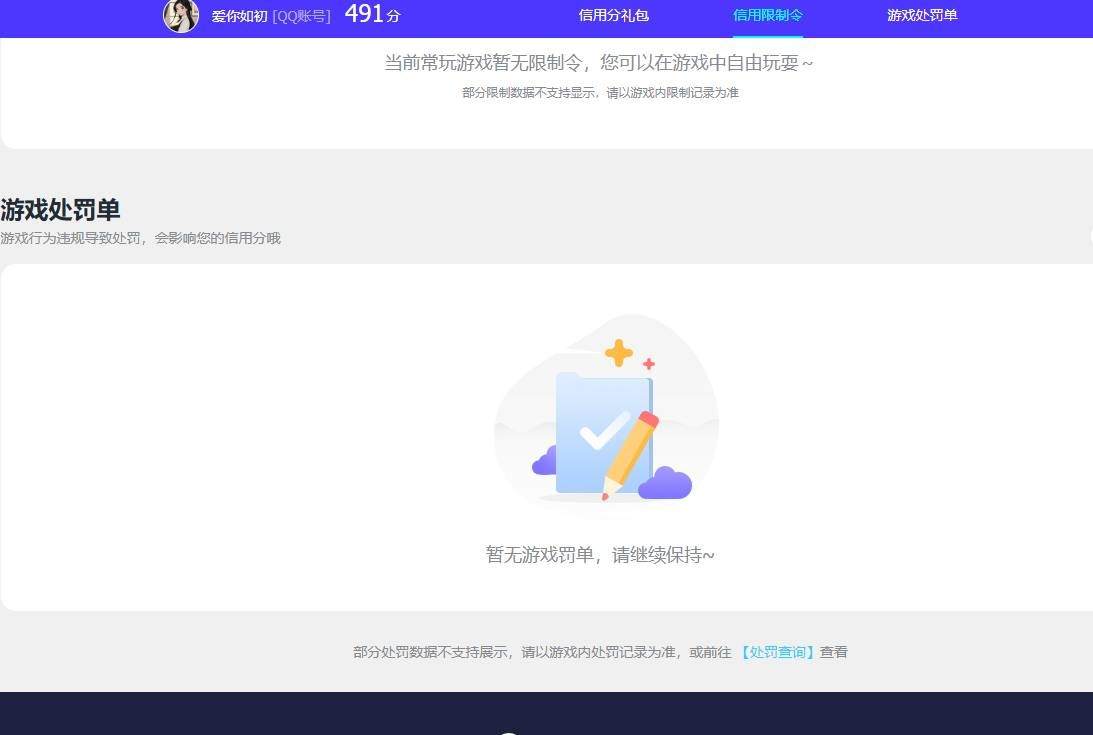This screenshot has width=1093, height=735.
Task: Click note 部分限制数据不支持显示
Action: click(x=528, y=93)
